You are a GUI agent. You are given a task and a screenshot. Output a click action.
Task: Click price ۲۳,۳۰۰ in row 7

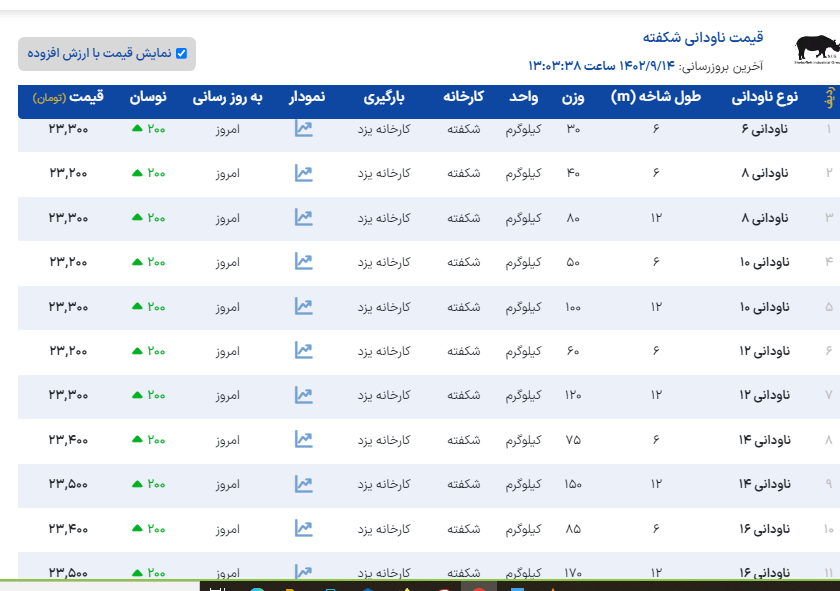(68, 395)
